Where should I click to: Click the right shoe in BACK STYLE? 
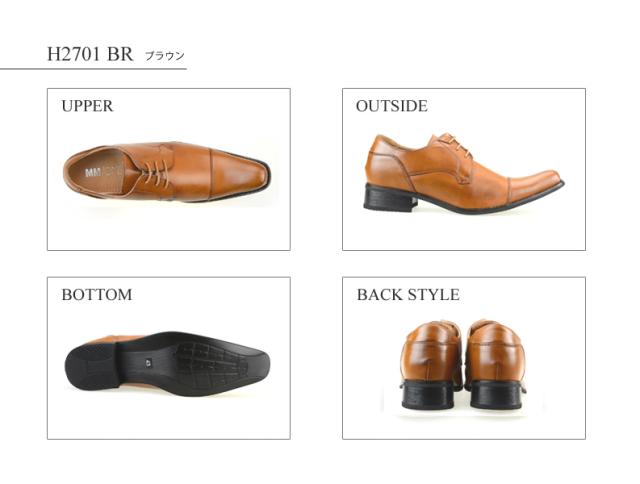496,364
